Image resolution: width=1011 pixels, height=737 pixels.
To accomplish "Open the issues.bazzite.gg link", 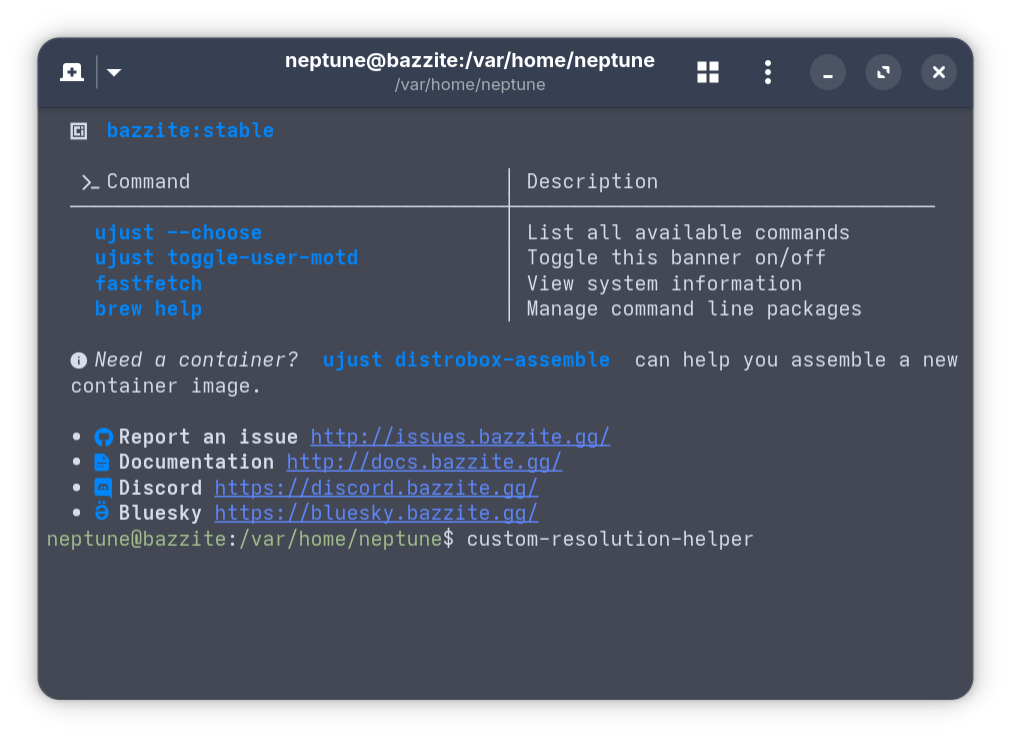I will point(460,437).
